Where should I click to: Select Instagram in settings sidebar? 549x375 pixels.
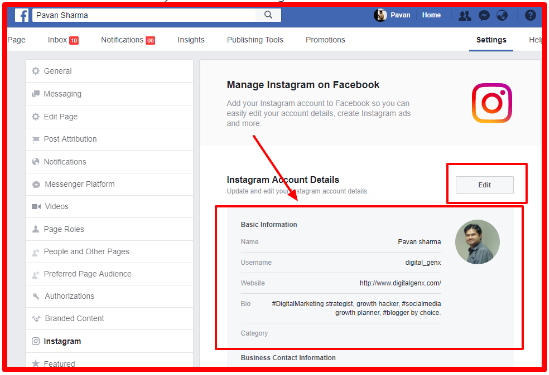(x=110, y=341)
